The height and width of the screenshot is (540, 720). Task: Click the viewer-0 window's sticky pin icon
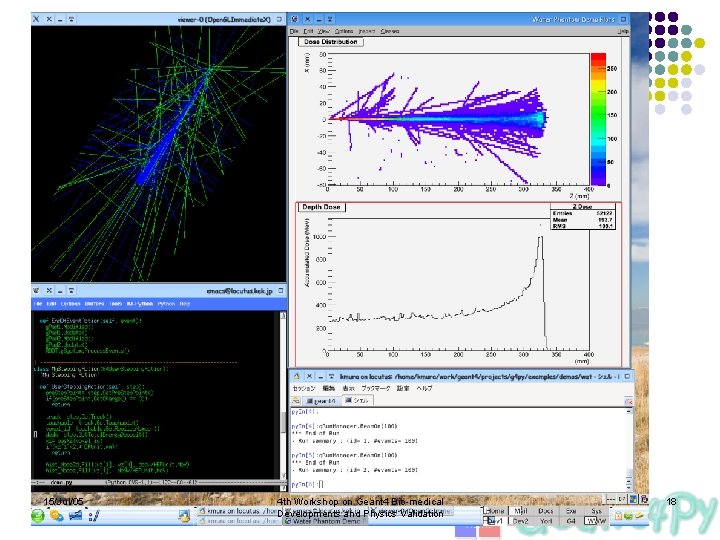point(71,19)
